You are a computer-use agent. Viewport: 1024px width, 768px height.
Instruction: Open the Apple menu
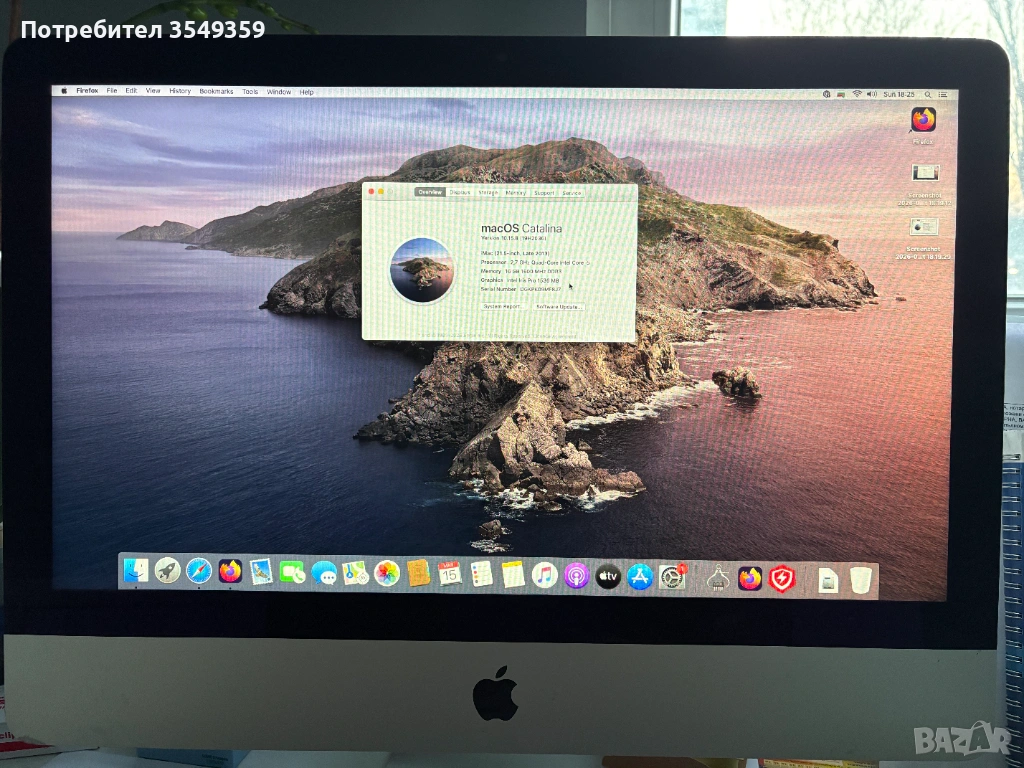[64, 90]
